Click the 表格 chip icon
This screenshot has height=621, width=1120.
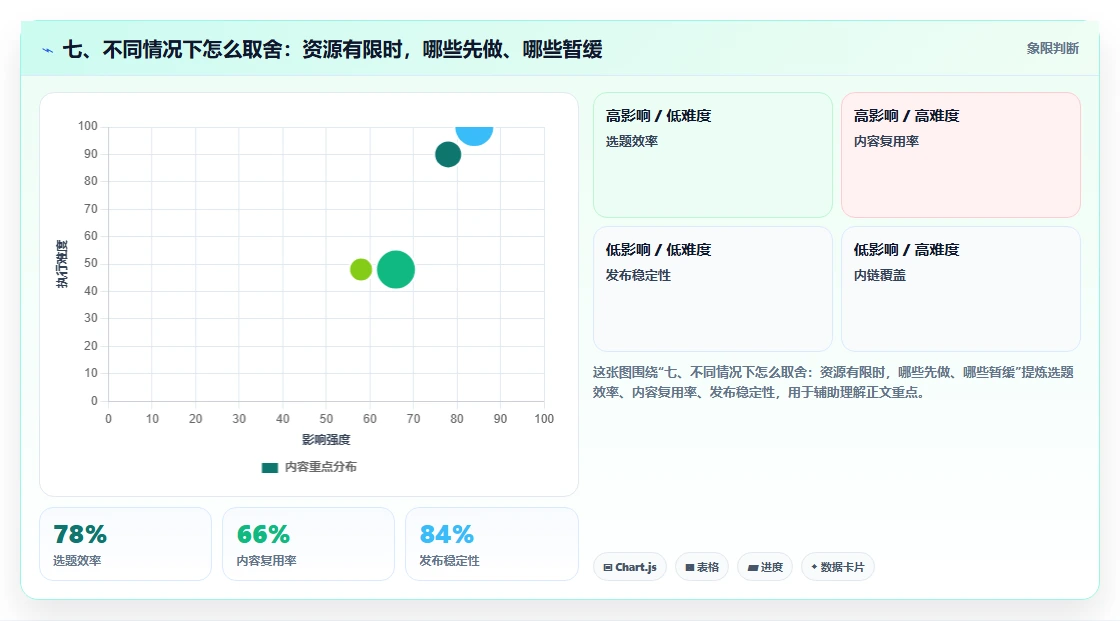click(690, 567)
